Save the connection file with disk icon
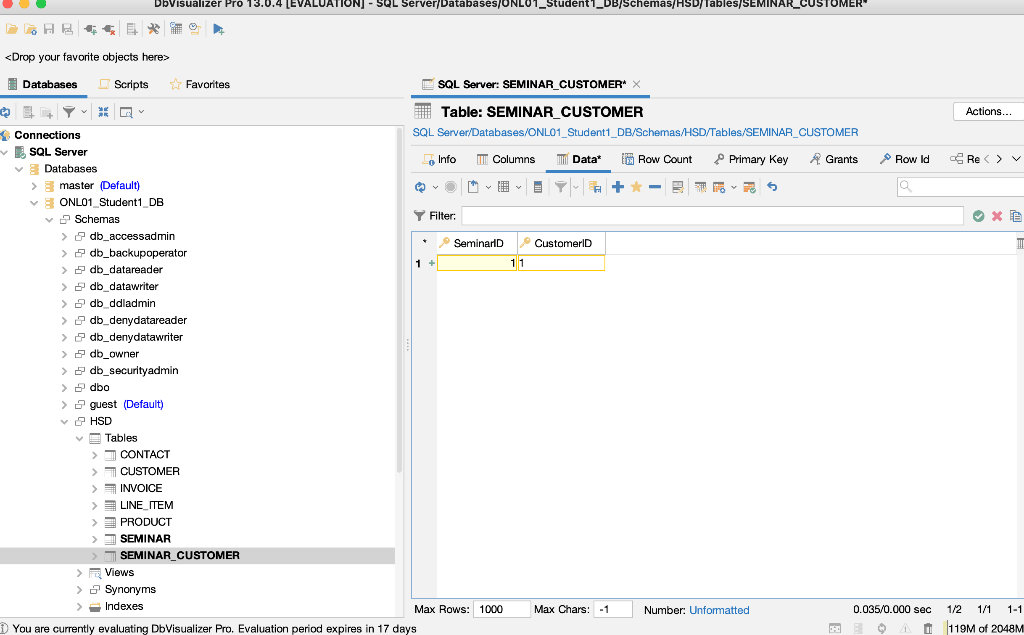 (x=47, y=29)
